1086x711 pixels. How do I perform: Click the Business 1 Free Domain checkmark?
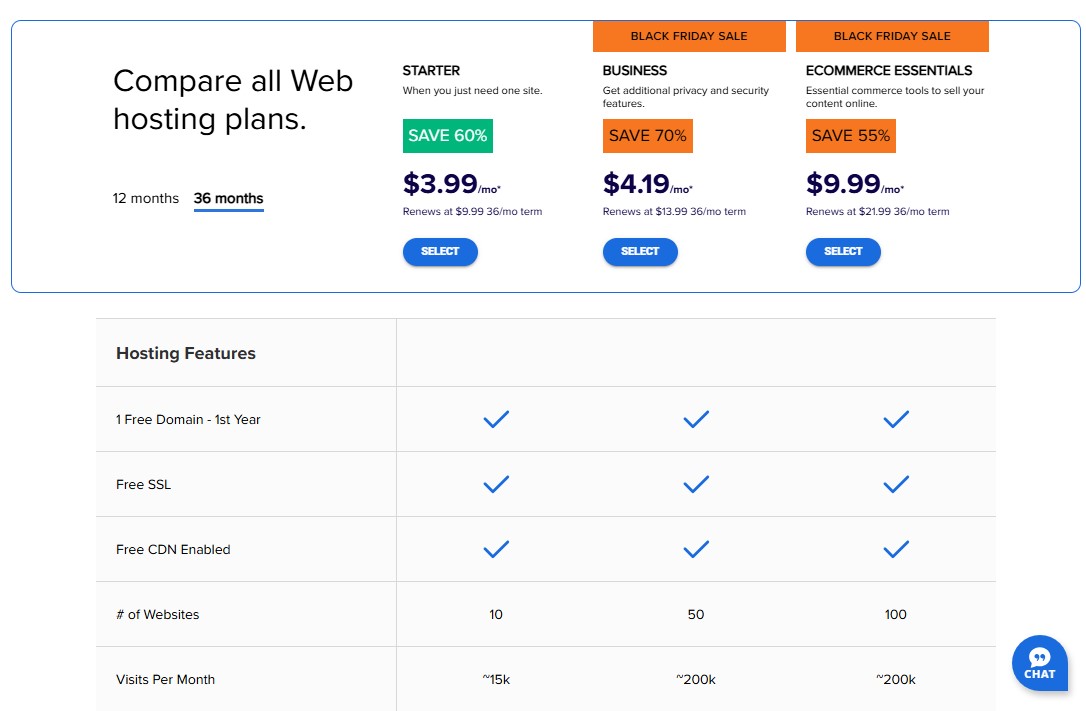[x=696, y=419]
